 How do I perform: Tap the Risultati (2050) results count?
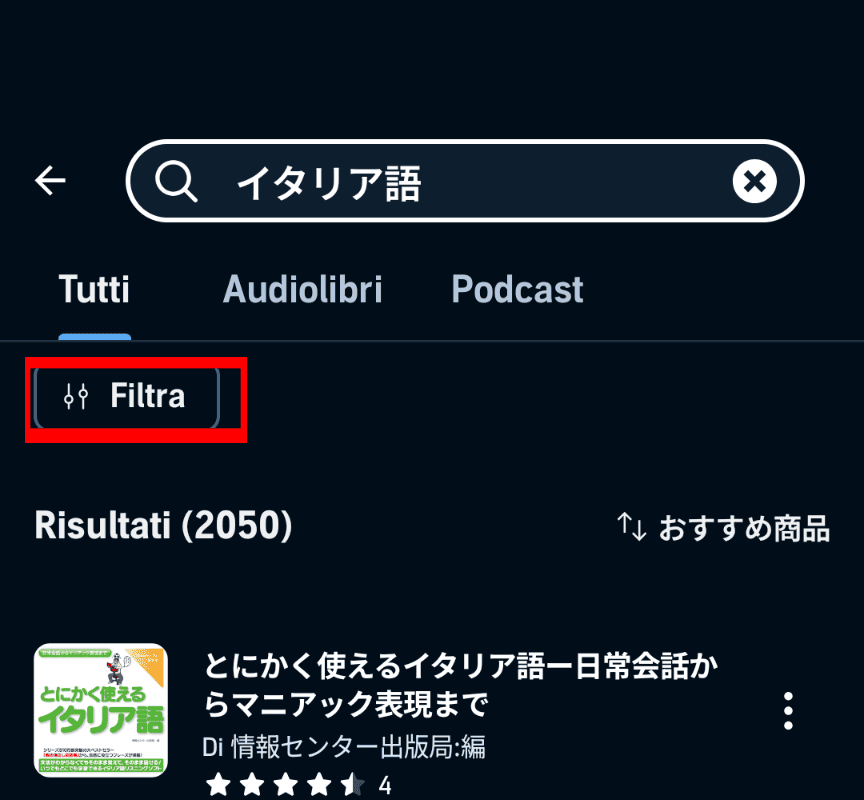164,525
